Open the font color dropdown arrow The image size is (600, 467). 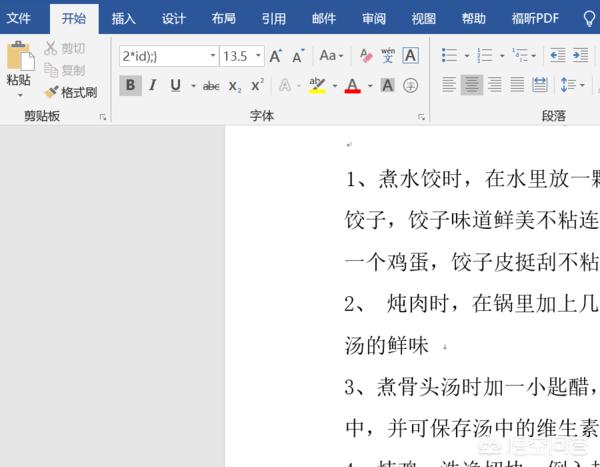pos(370,85)
